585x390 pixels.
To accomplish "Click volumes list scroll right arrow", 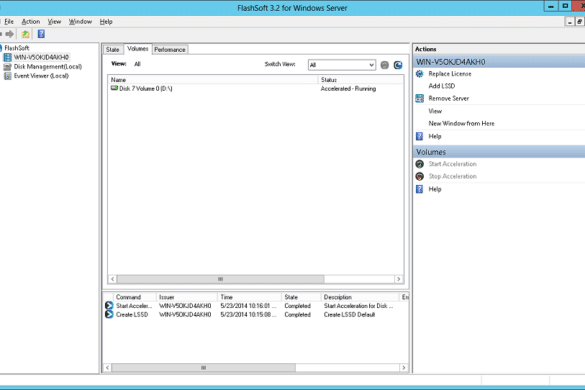I will 399,279.
